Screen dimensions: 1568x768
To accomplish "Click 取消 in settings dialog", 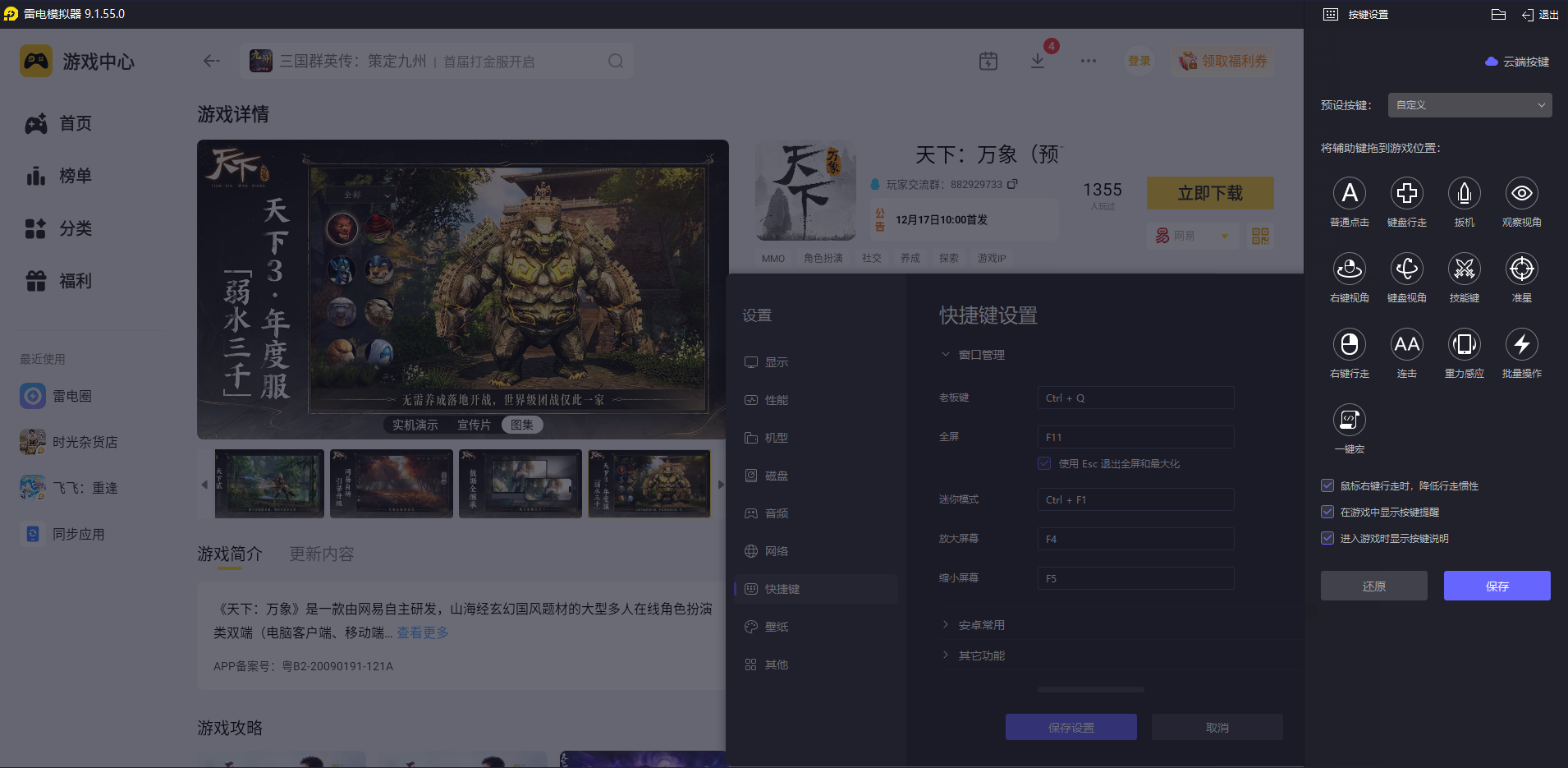I will [x=1217, y=727].
